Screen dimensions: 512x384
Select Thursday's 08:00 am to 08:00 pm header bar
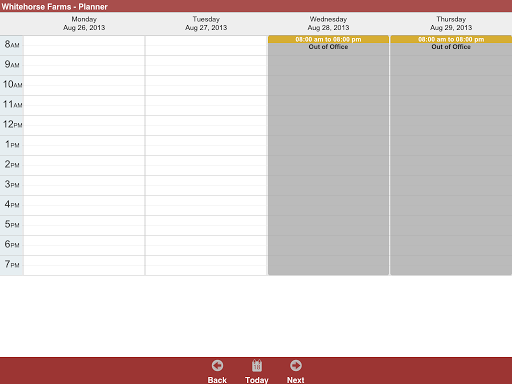point(451,39)
